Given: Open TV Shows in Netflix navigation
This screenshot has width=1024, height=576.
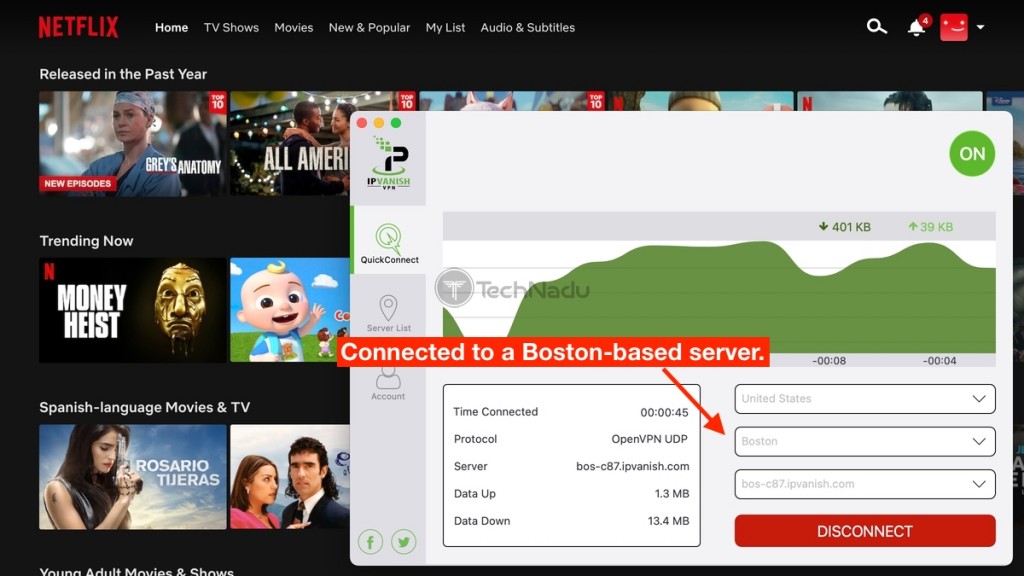Looking at the screenshot, I should 231,27.
